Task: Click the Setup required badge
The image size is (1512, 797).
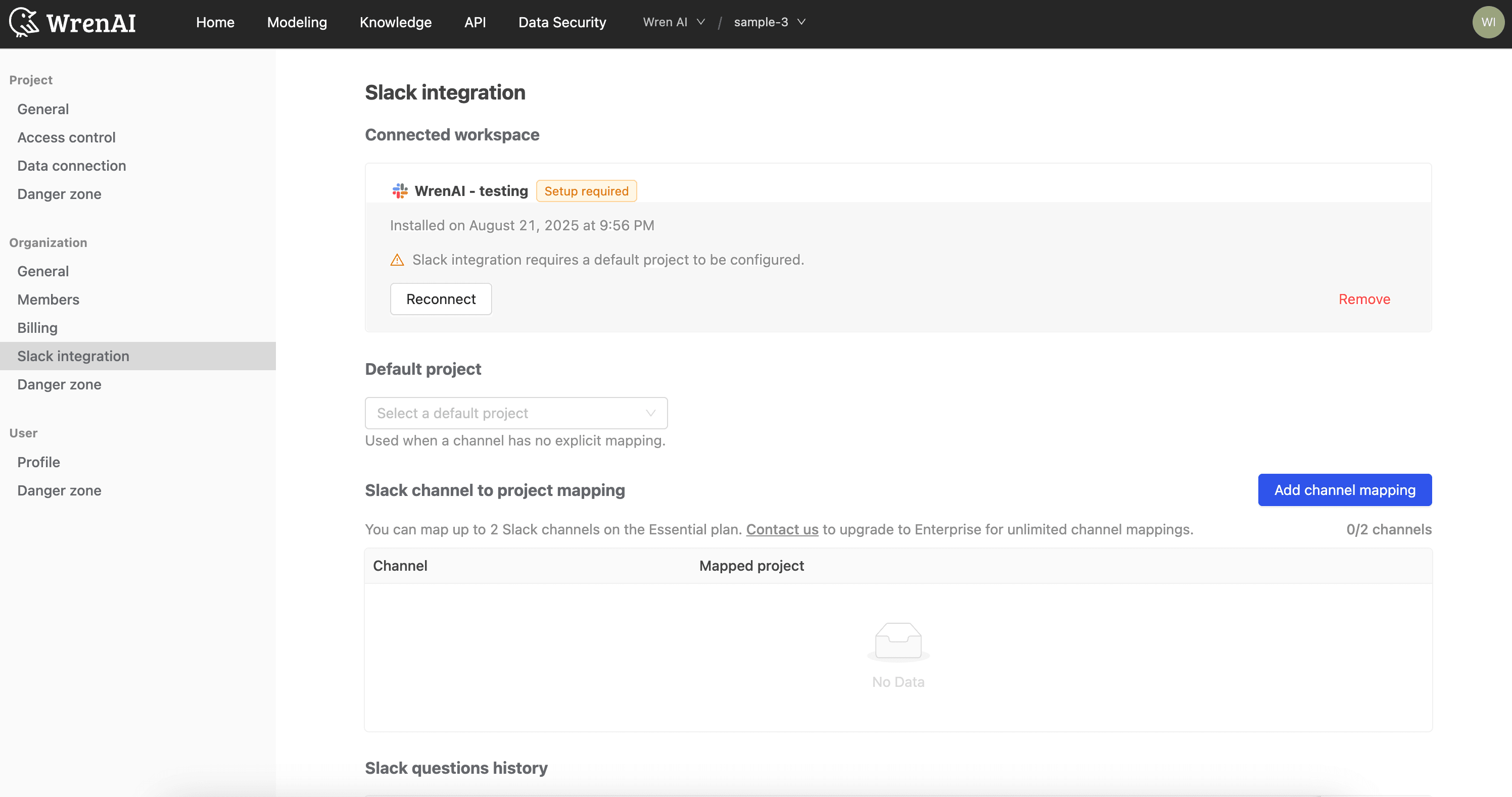Action: (586, 190)
